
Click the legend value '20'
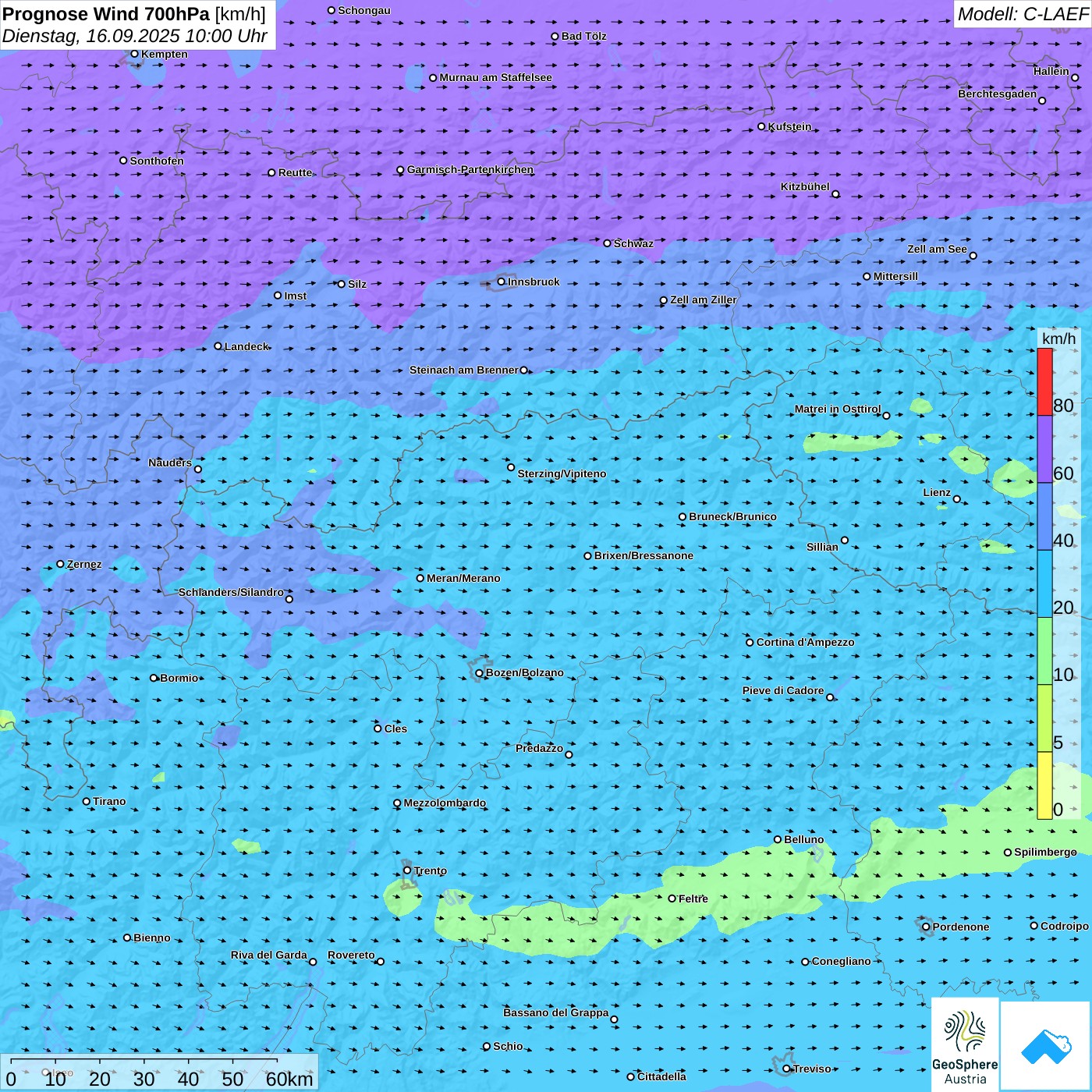[1063, 608]
